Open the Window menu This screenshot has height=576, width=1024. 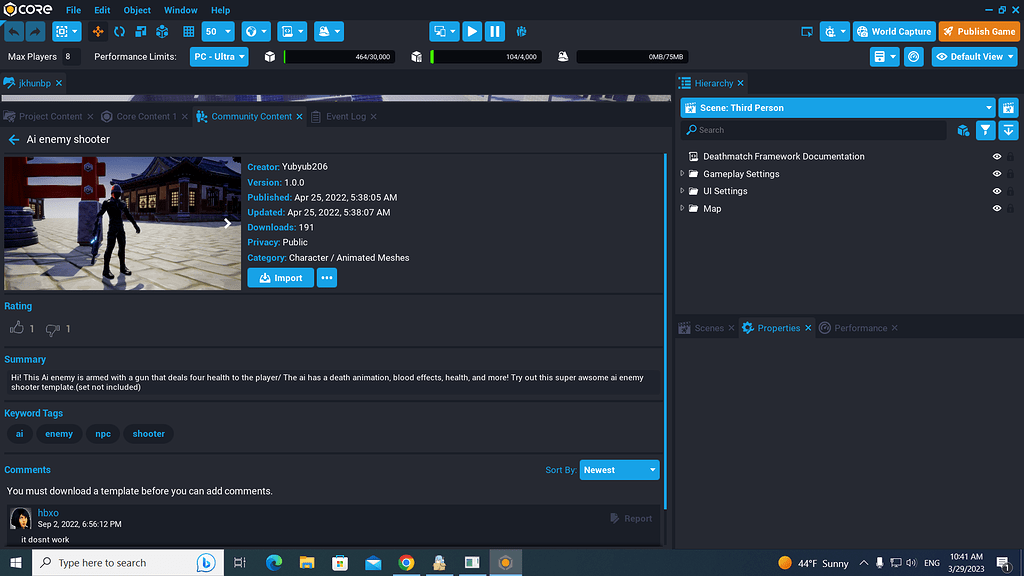180,10
